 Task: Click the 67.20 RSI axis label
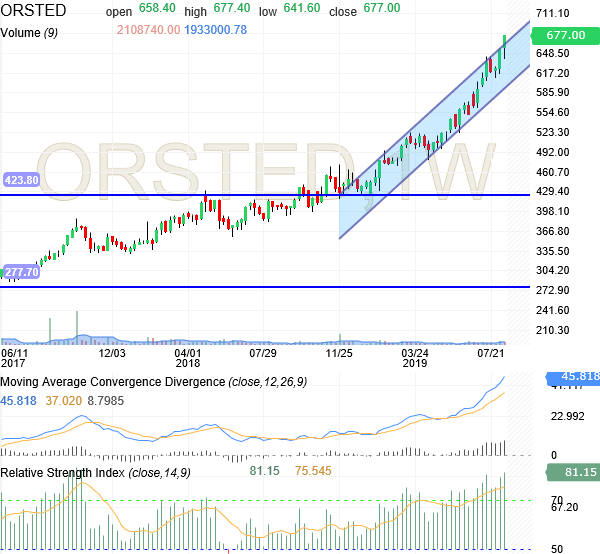click(564, 507)
